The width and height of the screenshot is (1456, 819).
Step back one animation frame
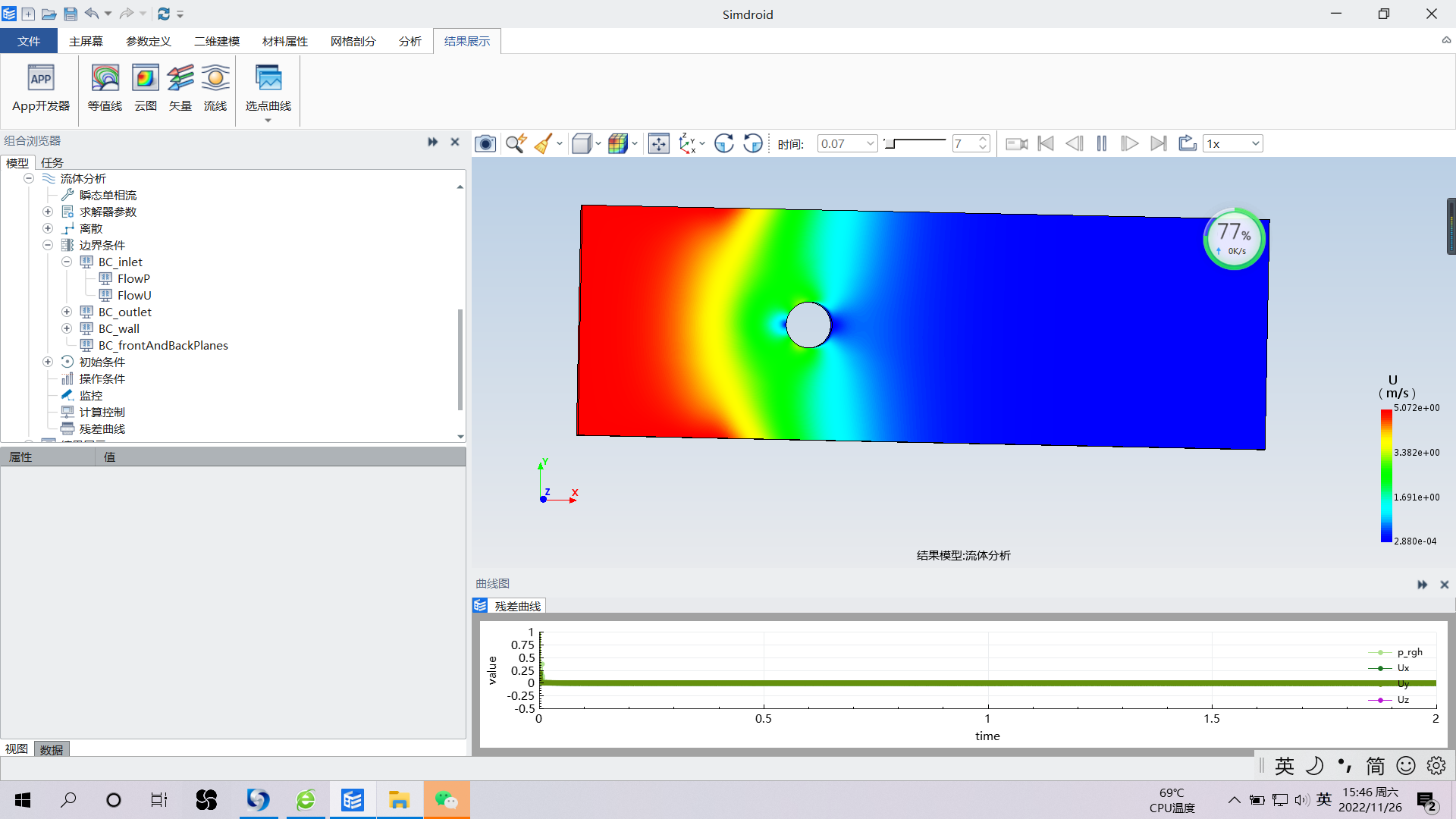tap(1074, 143)
